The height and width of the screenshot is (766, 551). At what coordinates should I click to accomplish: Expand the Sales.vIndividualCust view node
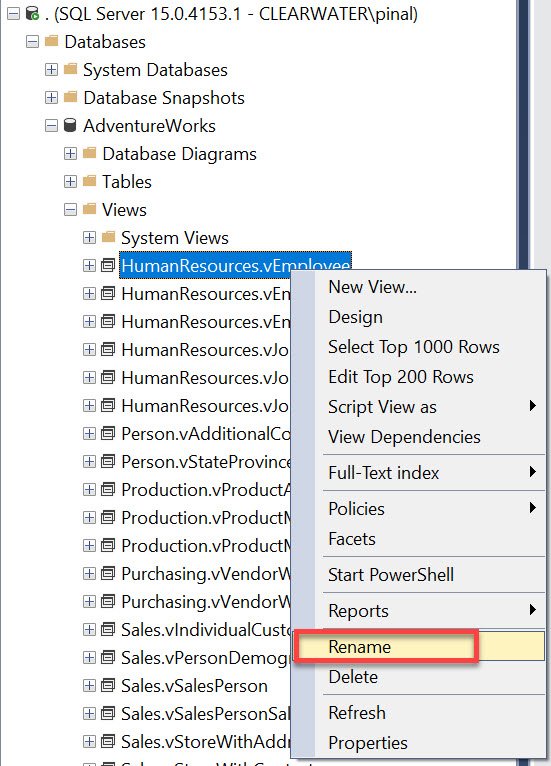89,629
